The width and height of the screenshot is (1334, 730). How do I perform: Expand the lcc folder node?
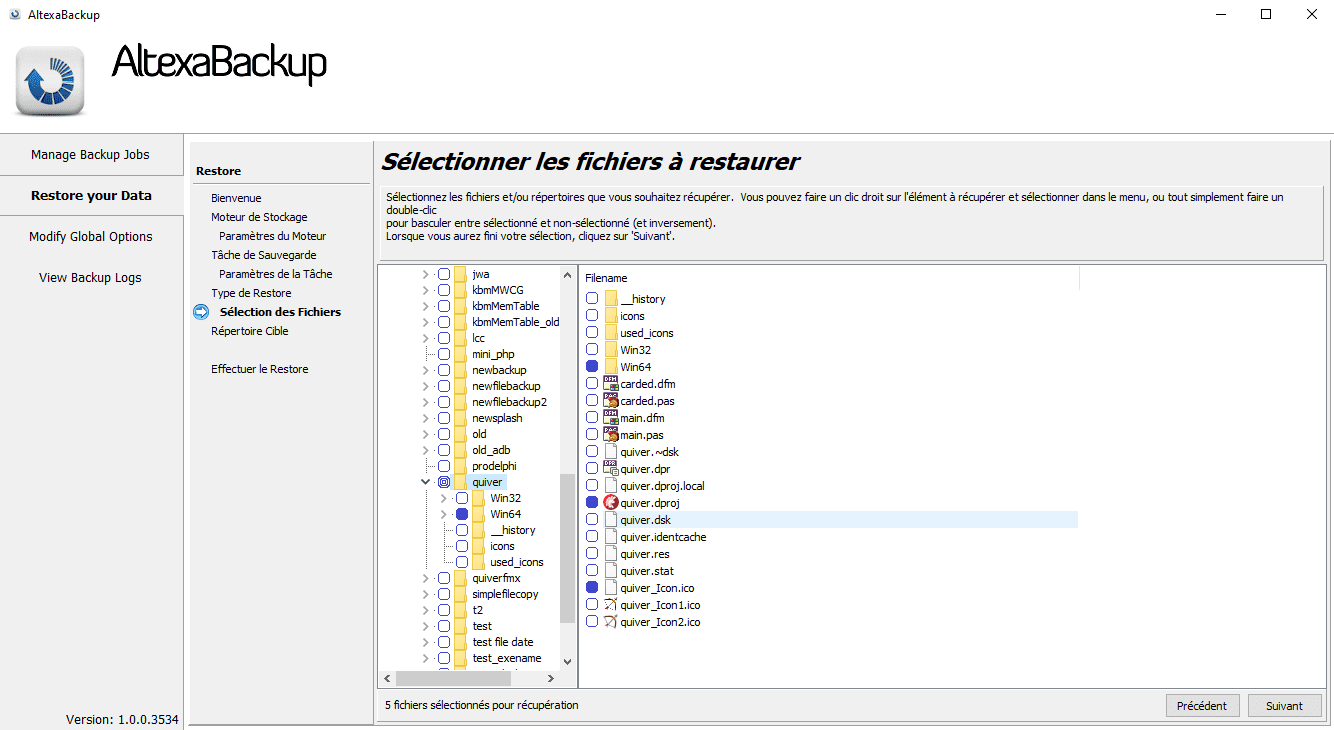click(x=426, y=338)
